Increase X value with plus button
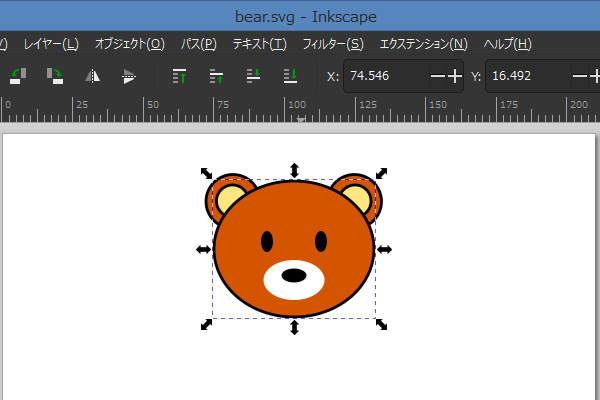This screenshot has width=600, height=400. 455,76
